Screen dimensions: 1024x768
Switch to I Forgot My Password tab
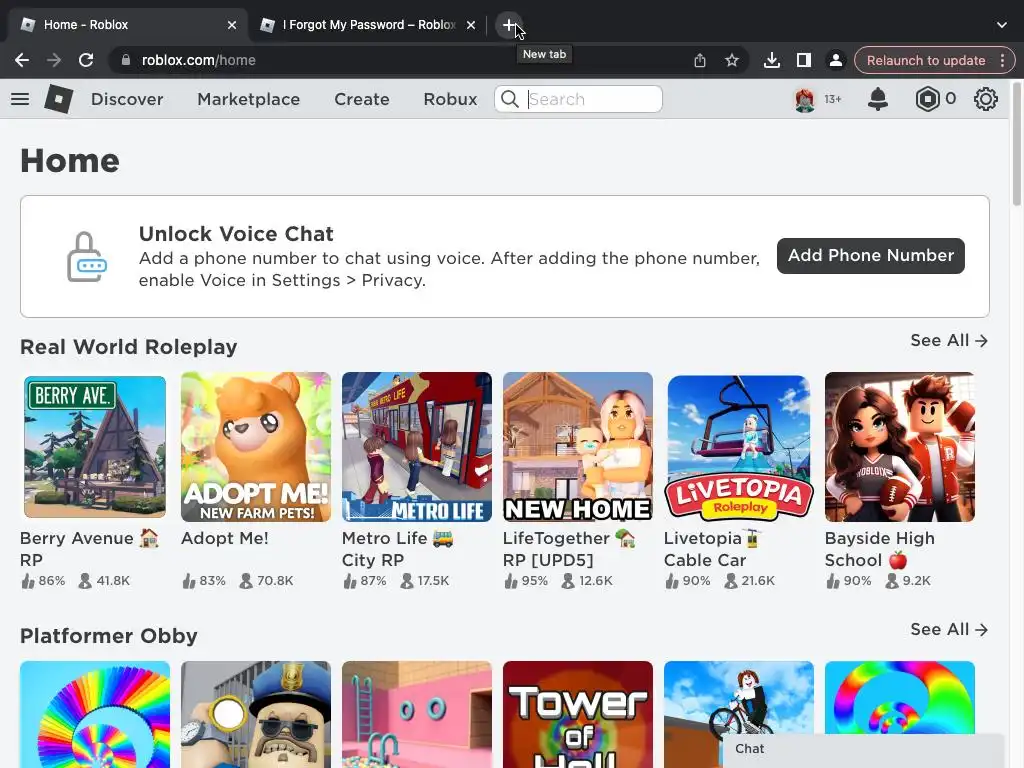coord(367,25)
